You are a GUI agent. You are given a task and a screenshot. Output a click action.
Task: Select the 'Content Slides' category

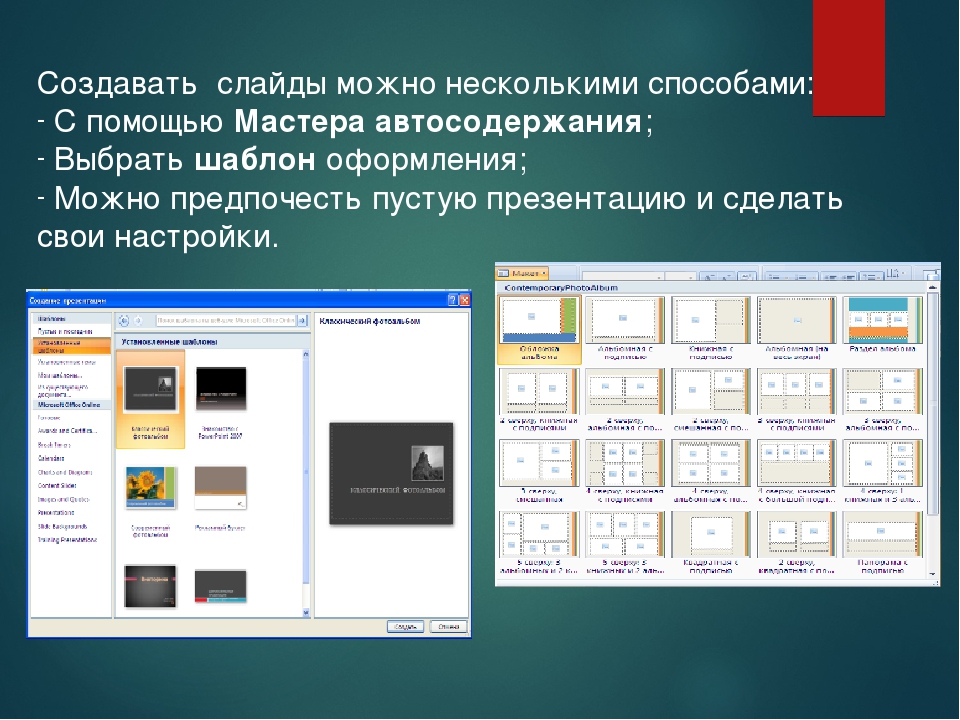coord(57,486)
